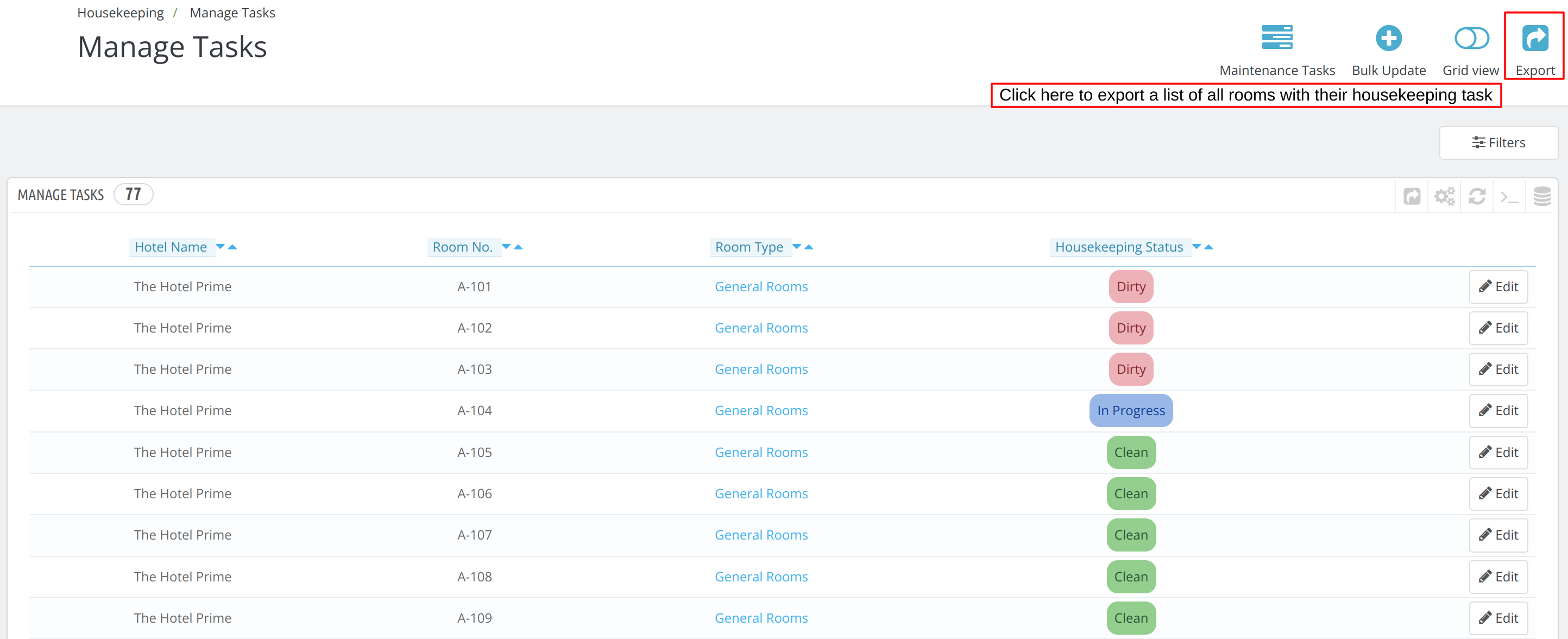Toggle the Grid view switch
The height and width of the screenshot is (639, 1568).
pyautogui.click(x=1471, y=38)
